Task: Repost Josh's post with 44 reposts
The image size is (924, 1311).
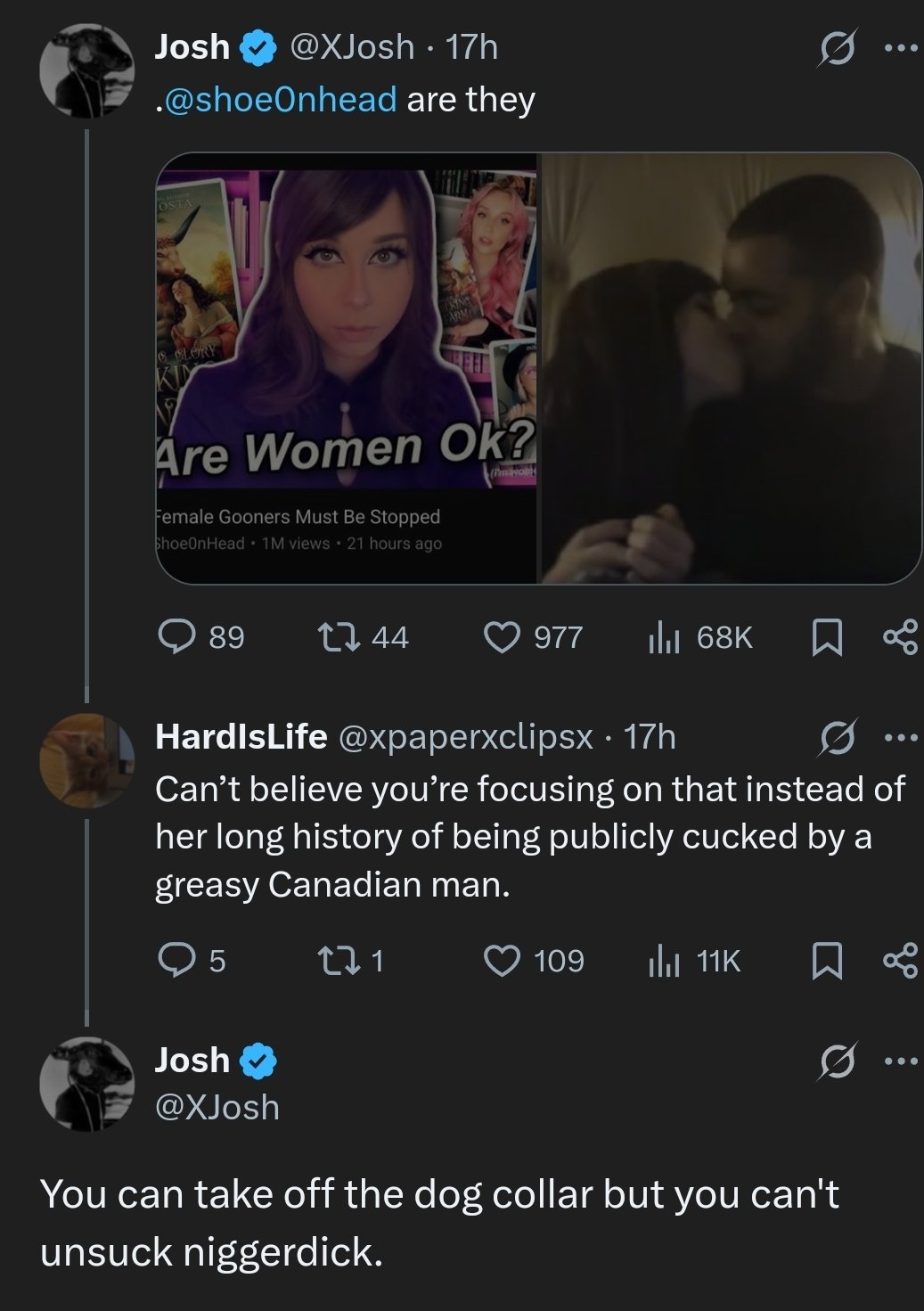Action: tap(339, 636)
